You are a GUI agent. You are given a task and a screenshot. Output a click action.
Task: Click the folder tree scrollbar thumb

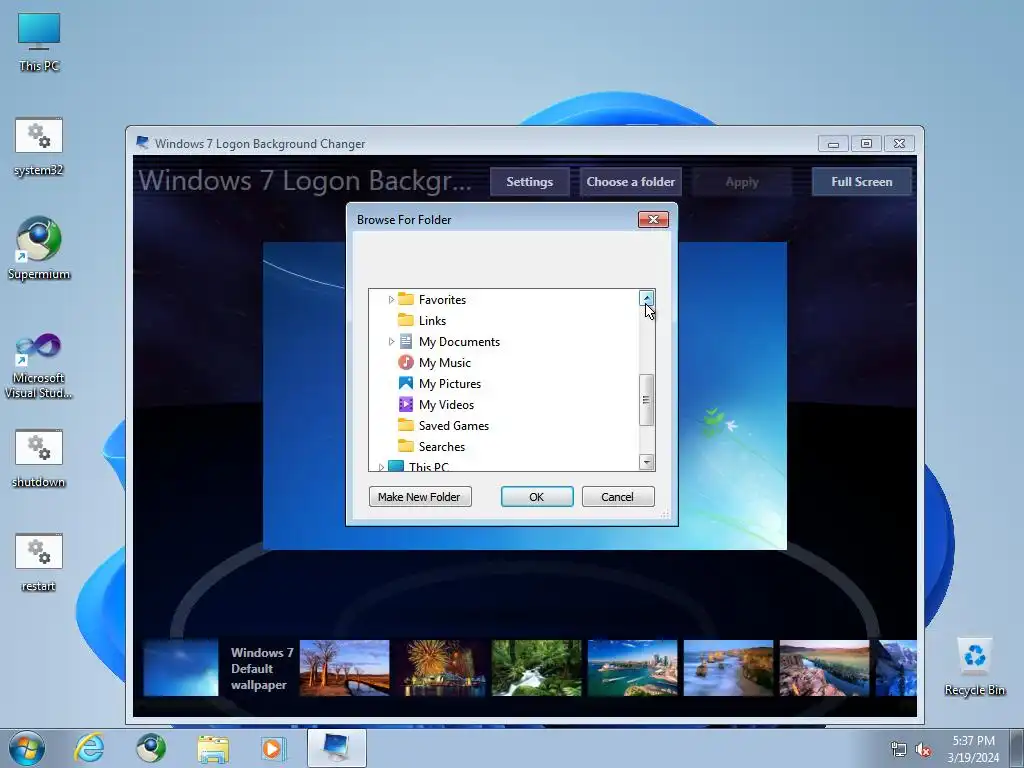click(647, 400)
